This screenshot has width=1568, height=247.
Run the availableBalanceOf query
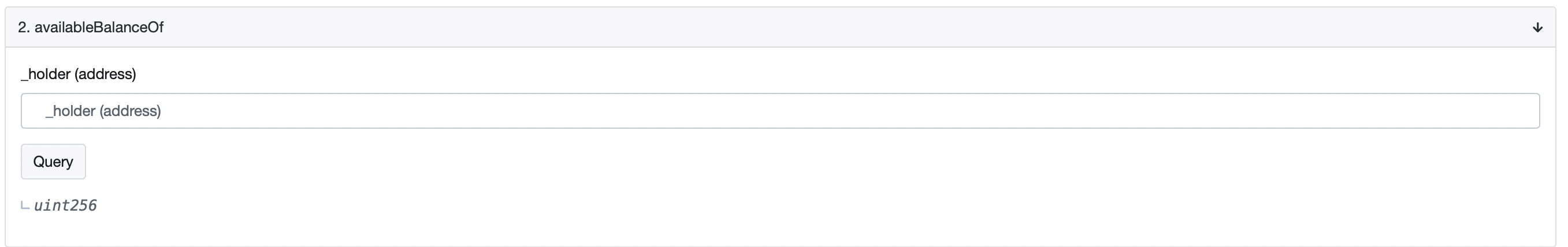(x=53, y=162)
